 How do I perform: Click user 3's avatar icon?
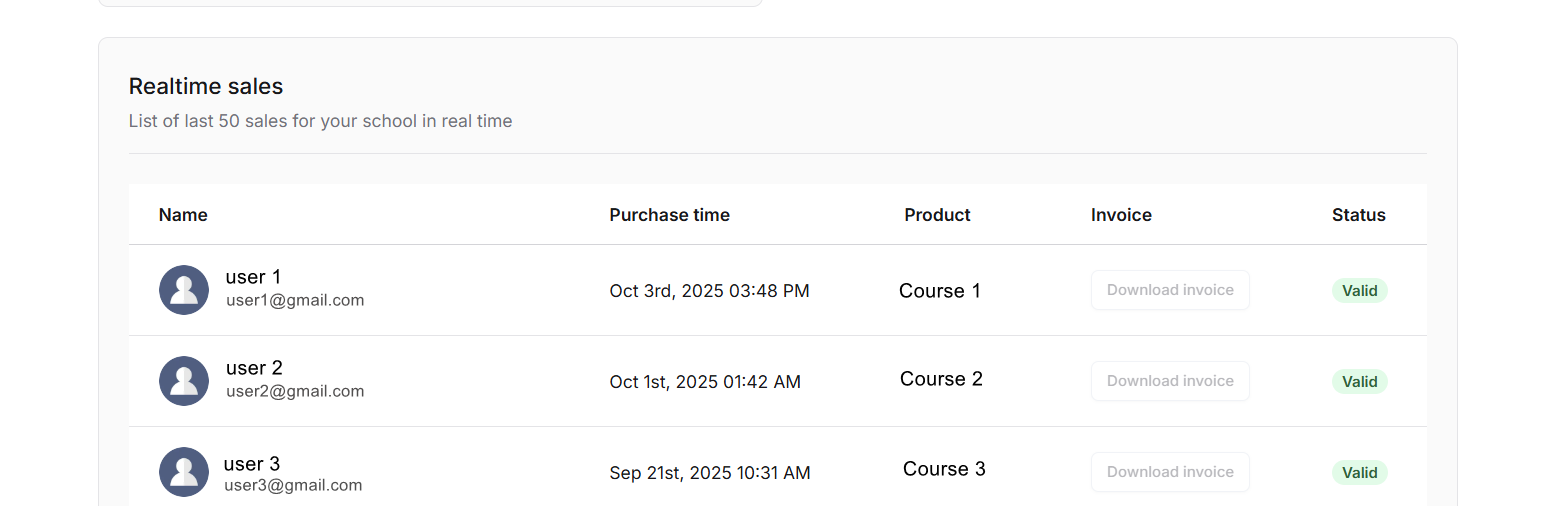point(184,472)
